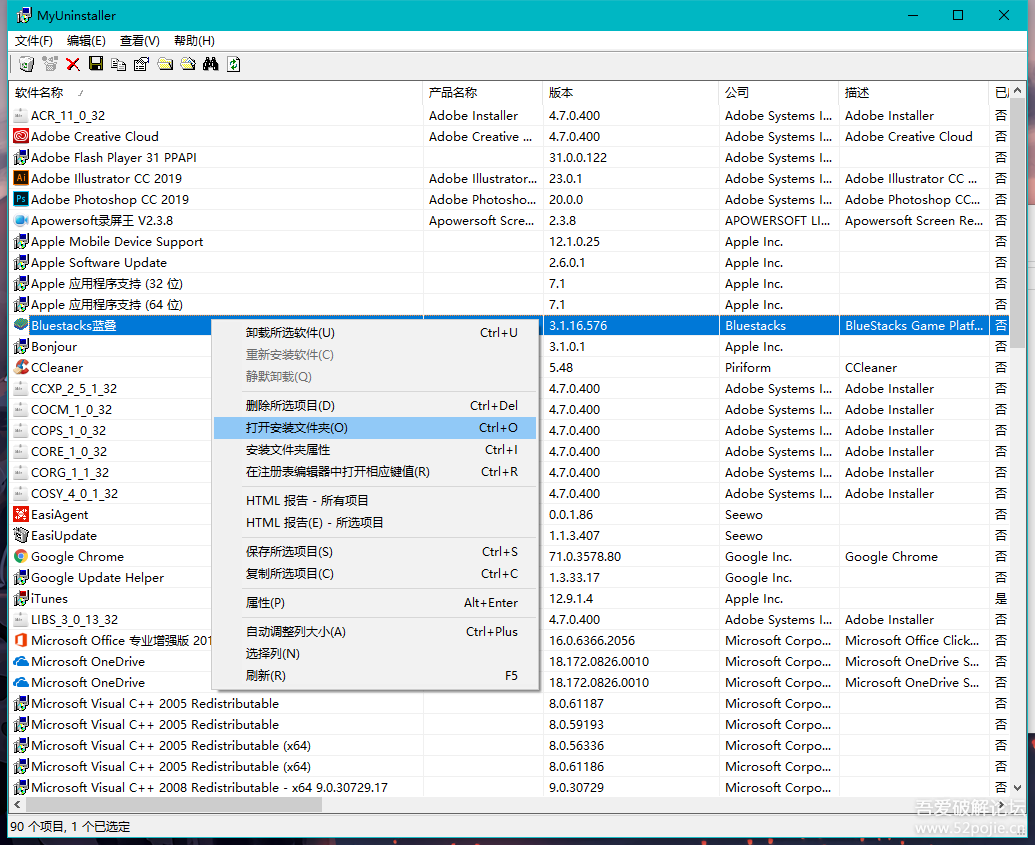Click the BlueStacks Game Platf... description cell
1035x845 pixels.
[914, 325]
